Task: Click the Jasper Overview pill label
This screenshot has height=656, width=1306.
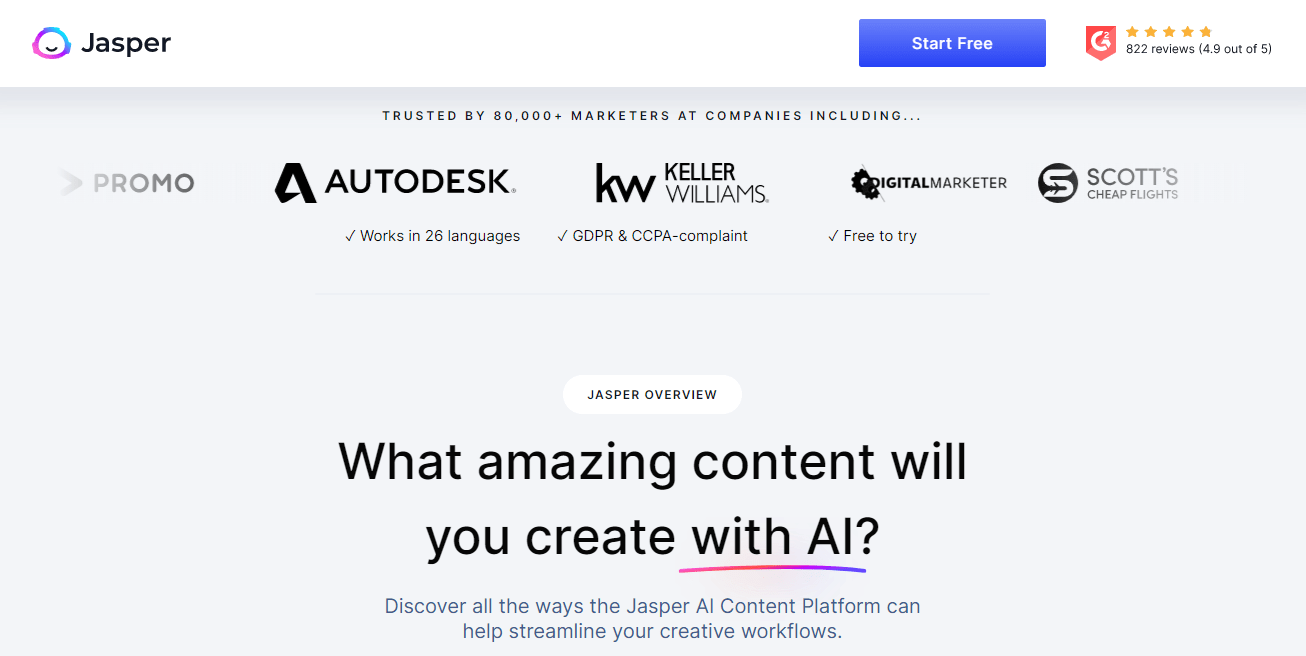Action: 652,394
